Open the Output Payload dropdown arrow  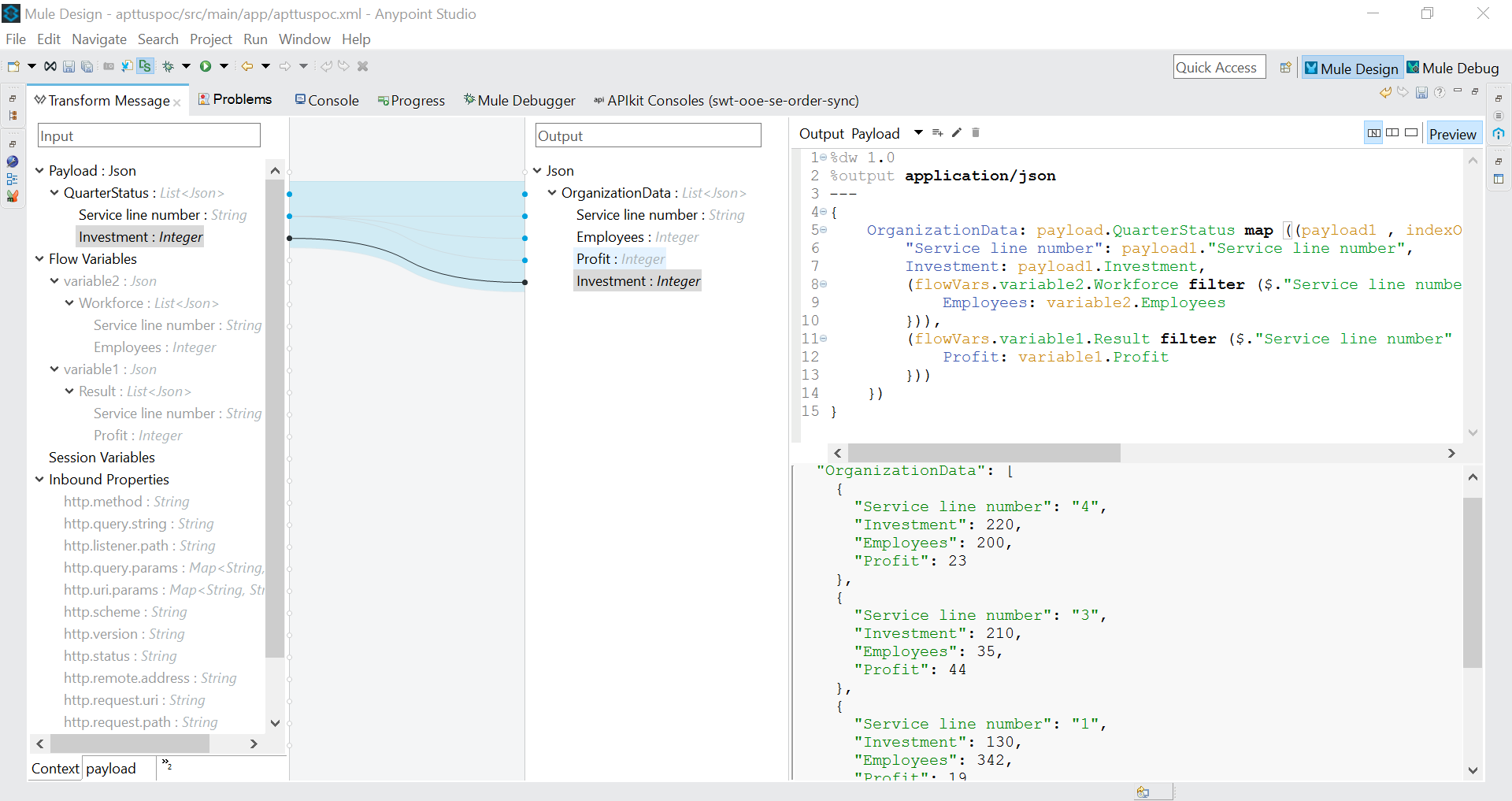pyautogui.click(x=918, y=132)
